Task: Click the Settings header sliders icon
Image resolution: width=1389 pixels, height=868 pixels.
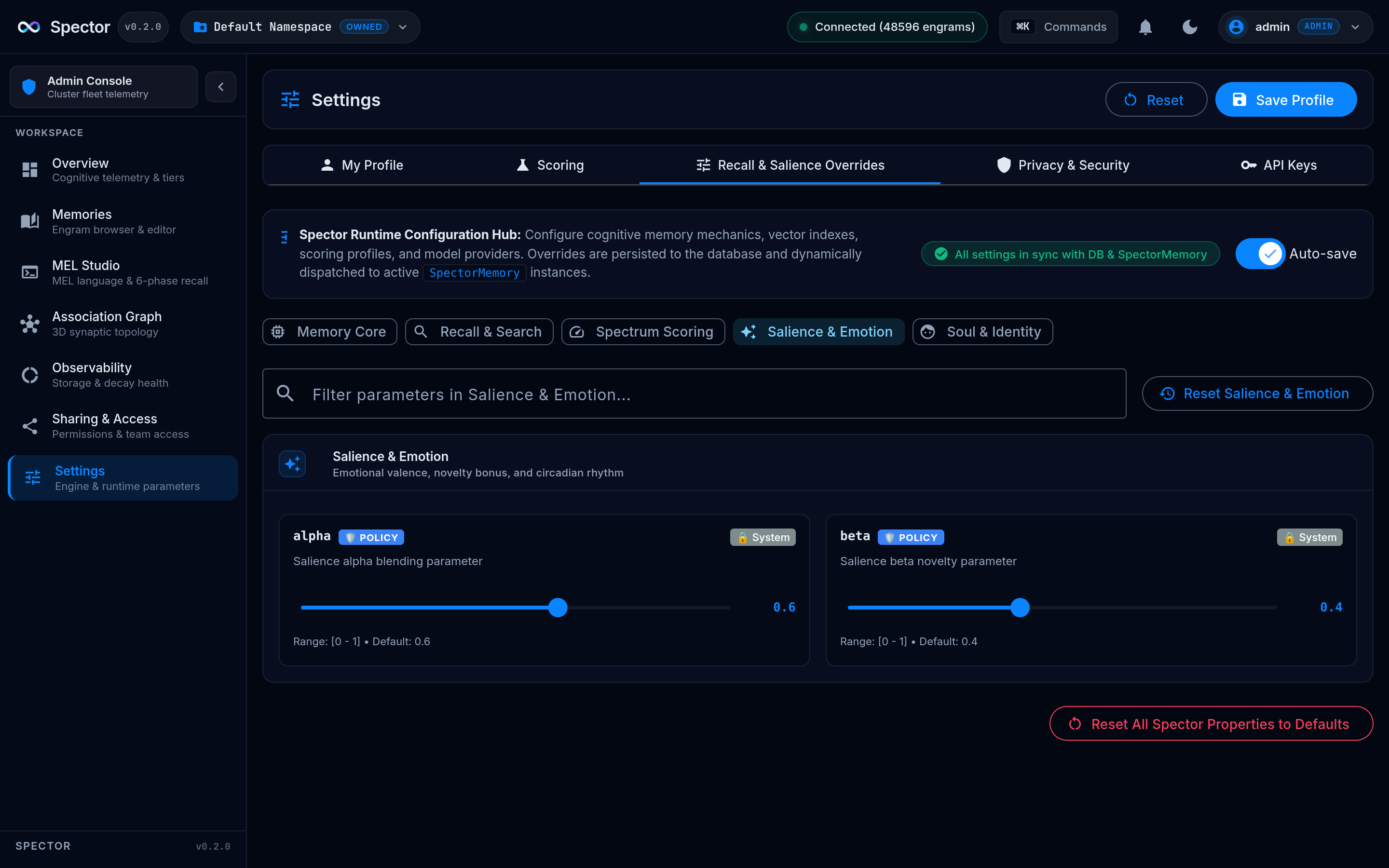Action: coord(290,100)
